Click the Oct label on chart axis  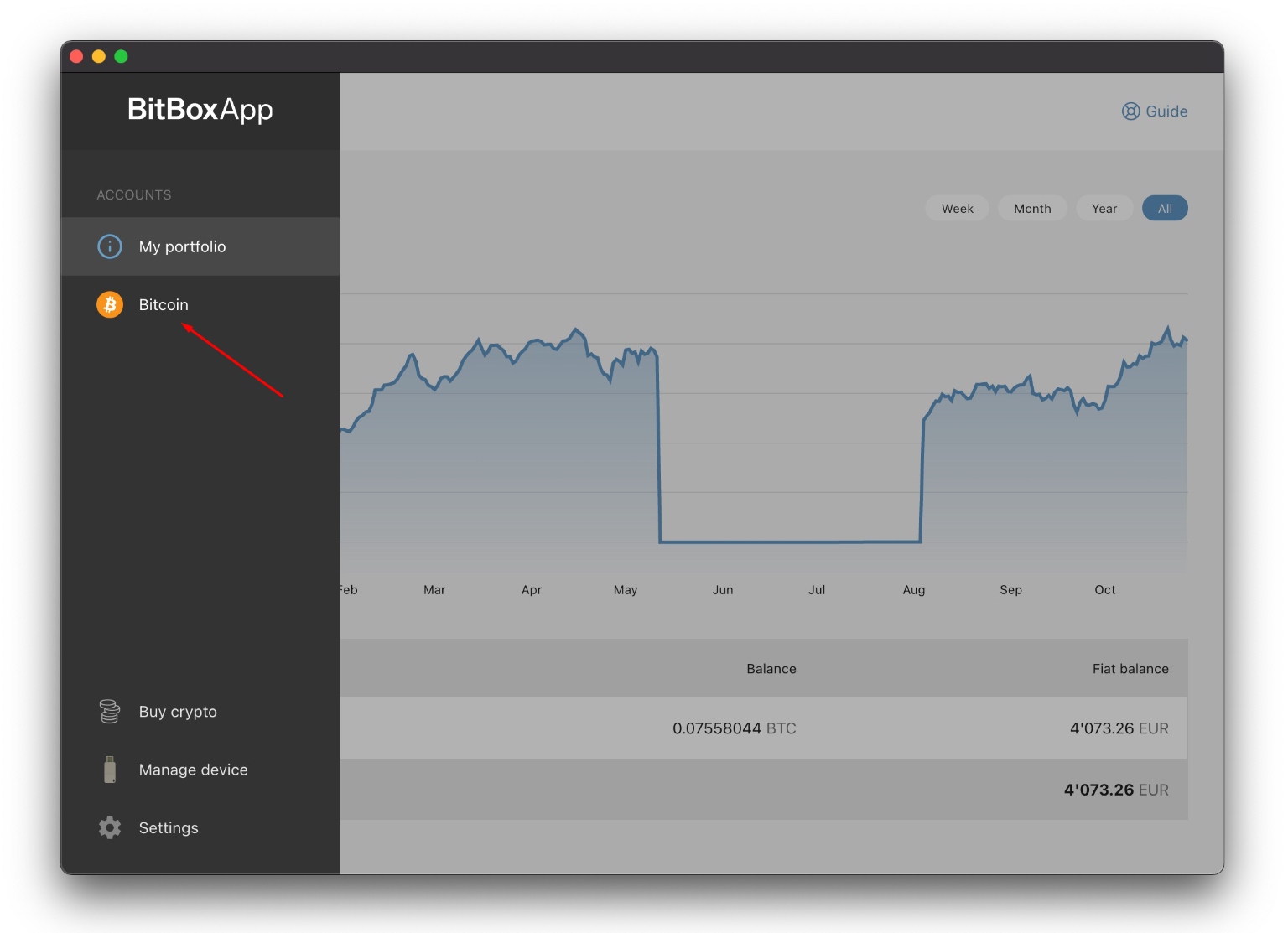1105,590
